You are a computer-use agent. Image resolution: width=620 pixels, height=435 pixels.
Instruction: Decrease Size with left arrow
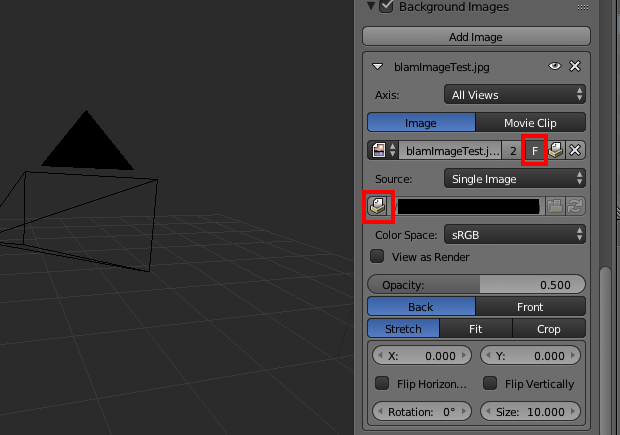pos(488,412)
